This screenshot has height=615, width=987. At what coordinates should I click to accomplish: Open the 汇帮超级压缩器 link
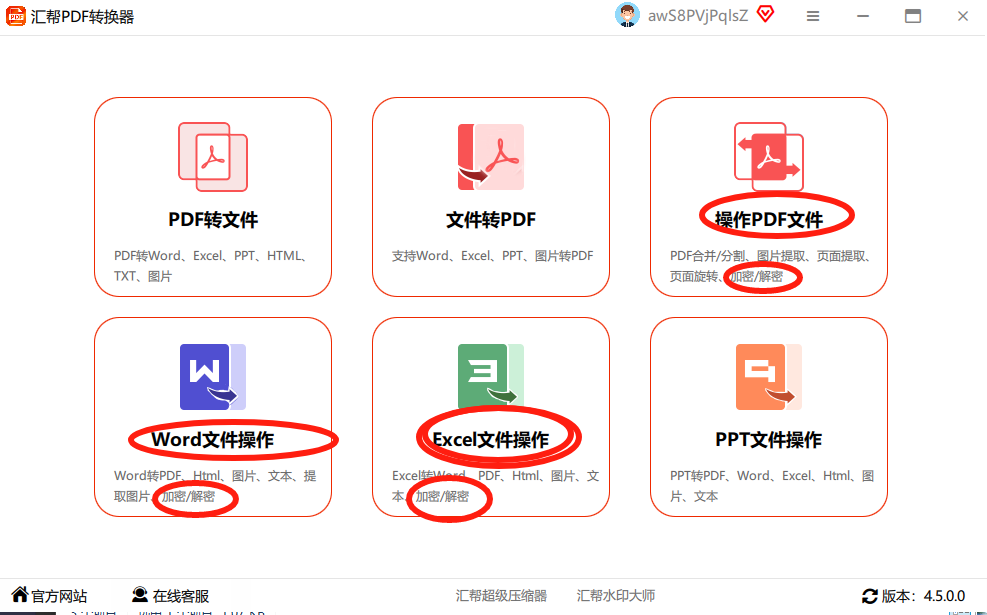pyautogui.click(x=501, y=595)
